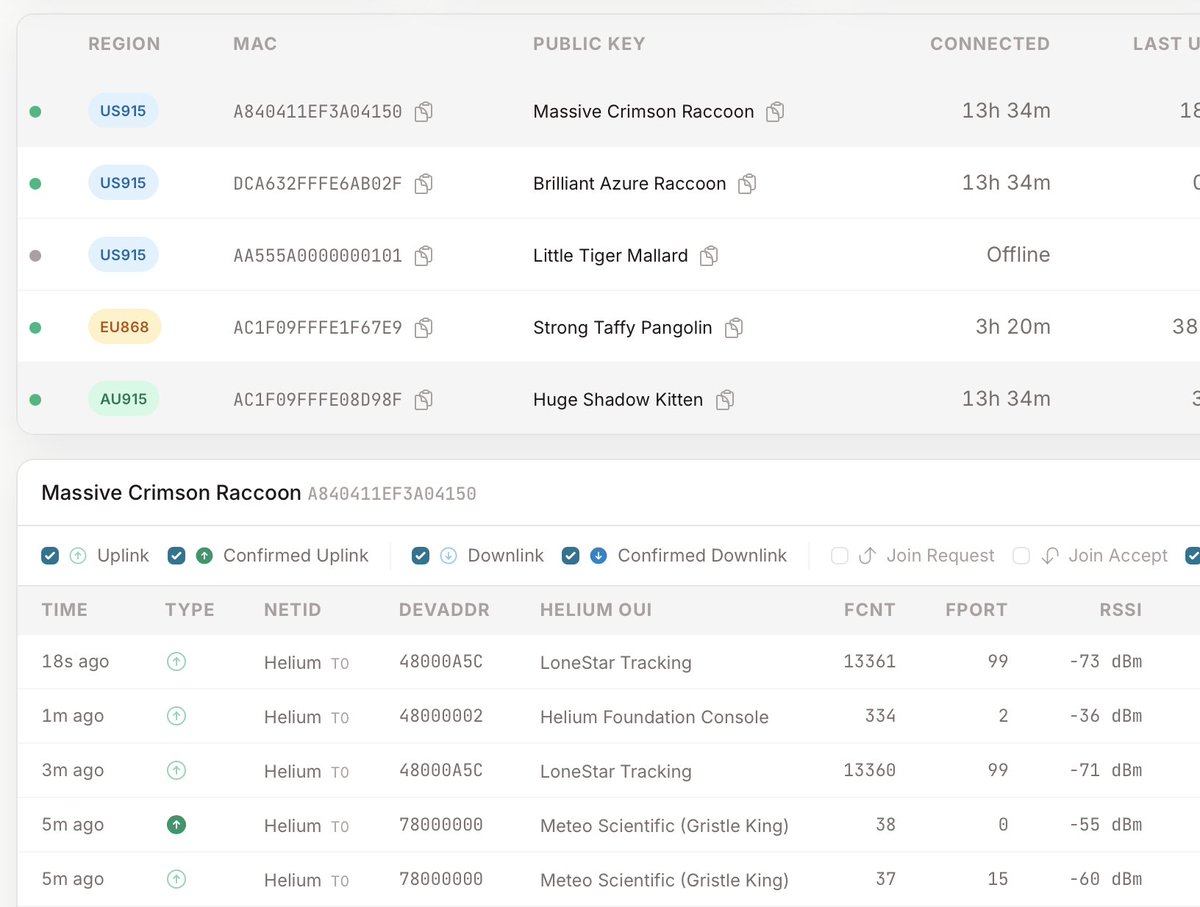1200x907 pixels.
Task: Click the 3h 20m connected value
Action: (x=1013, y=327)
